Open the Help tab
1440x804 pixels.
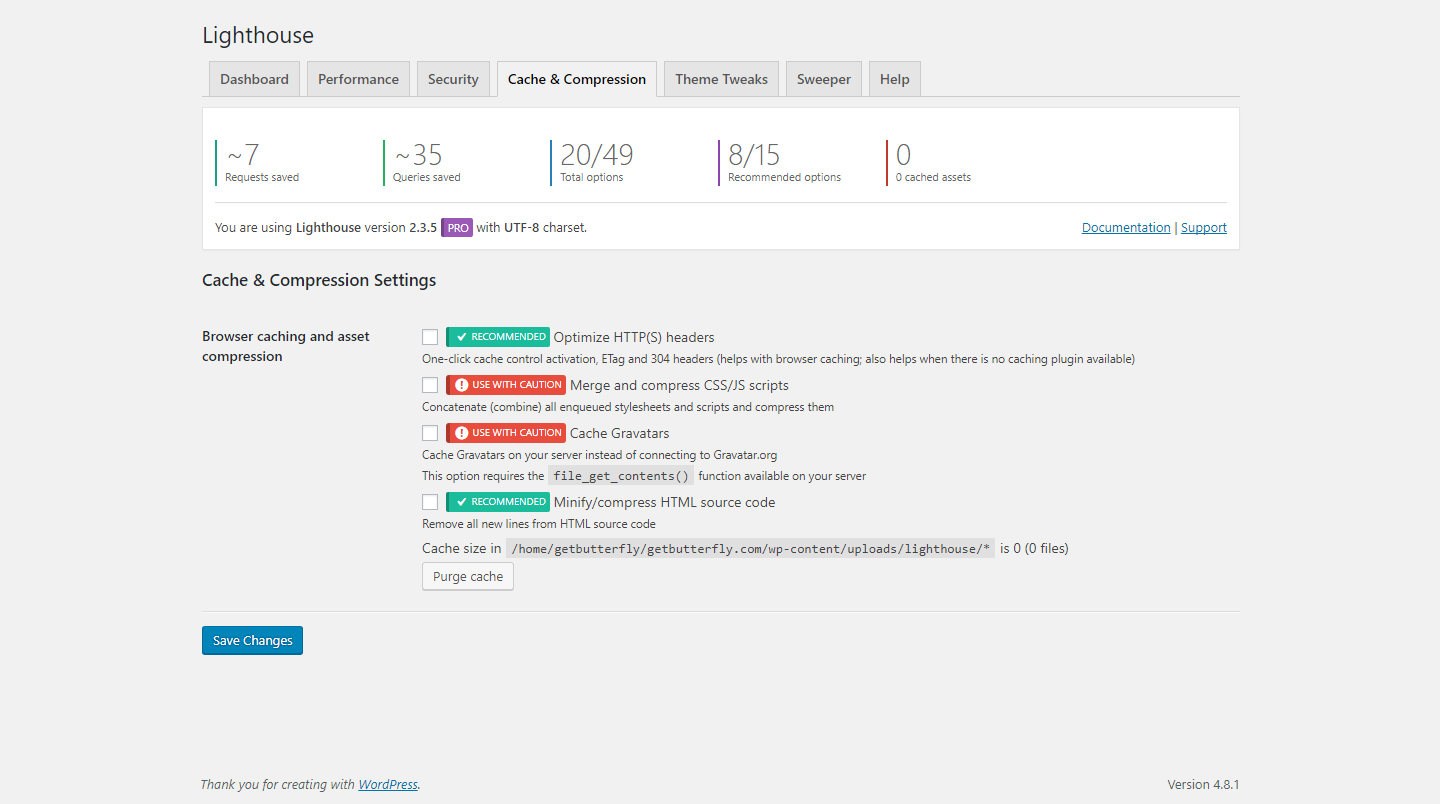[x=895, y=79]
